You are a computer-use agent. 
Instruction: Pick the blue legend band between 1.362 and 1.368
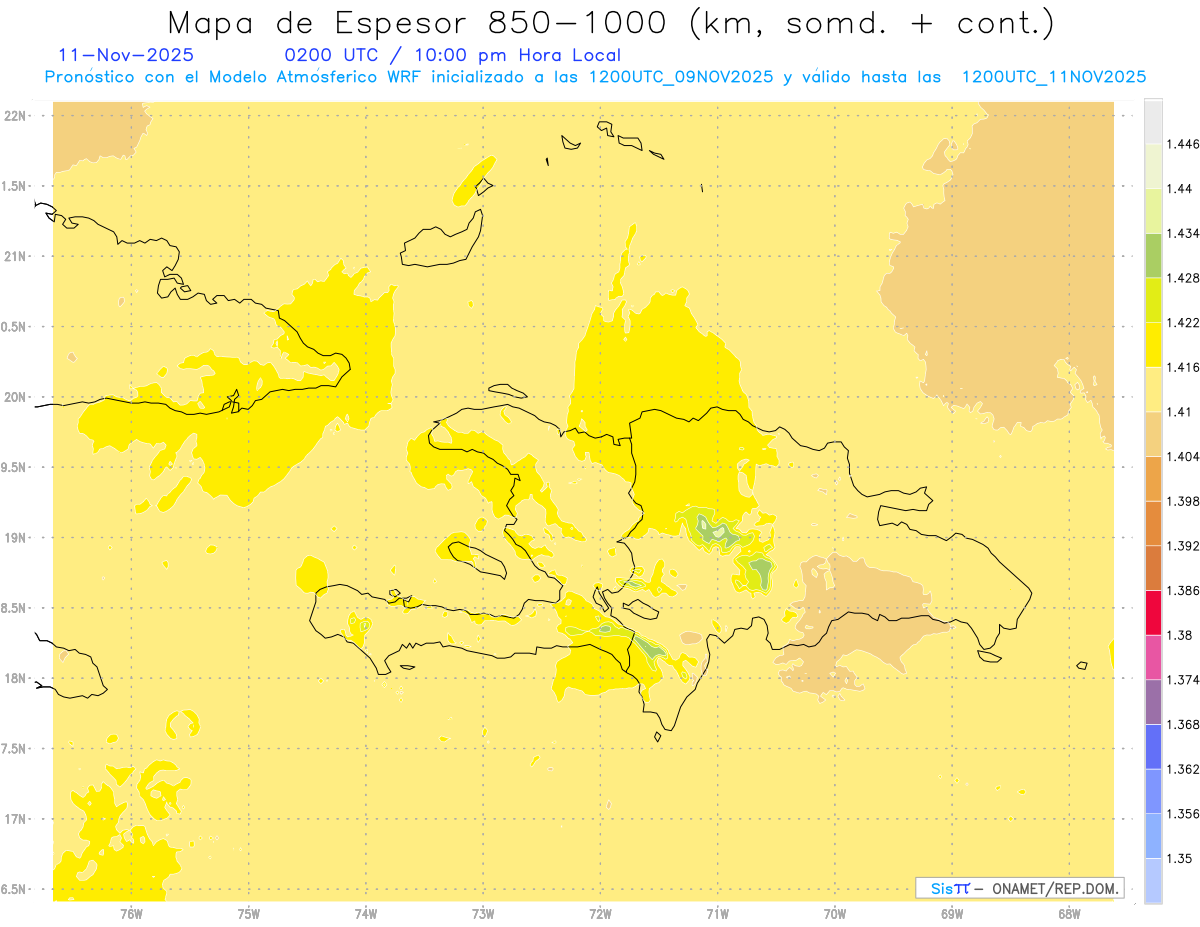(1153, 746)
